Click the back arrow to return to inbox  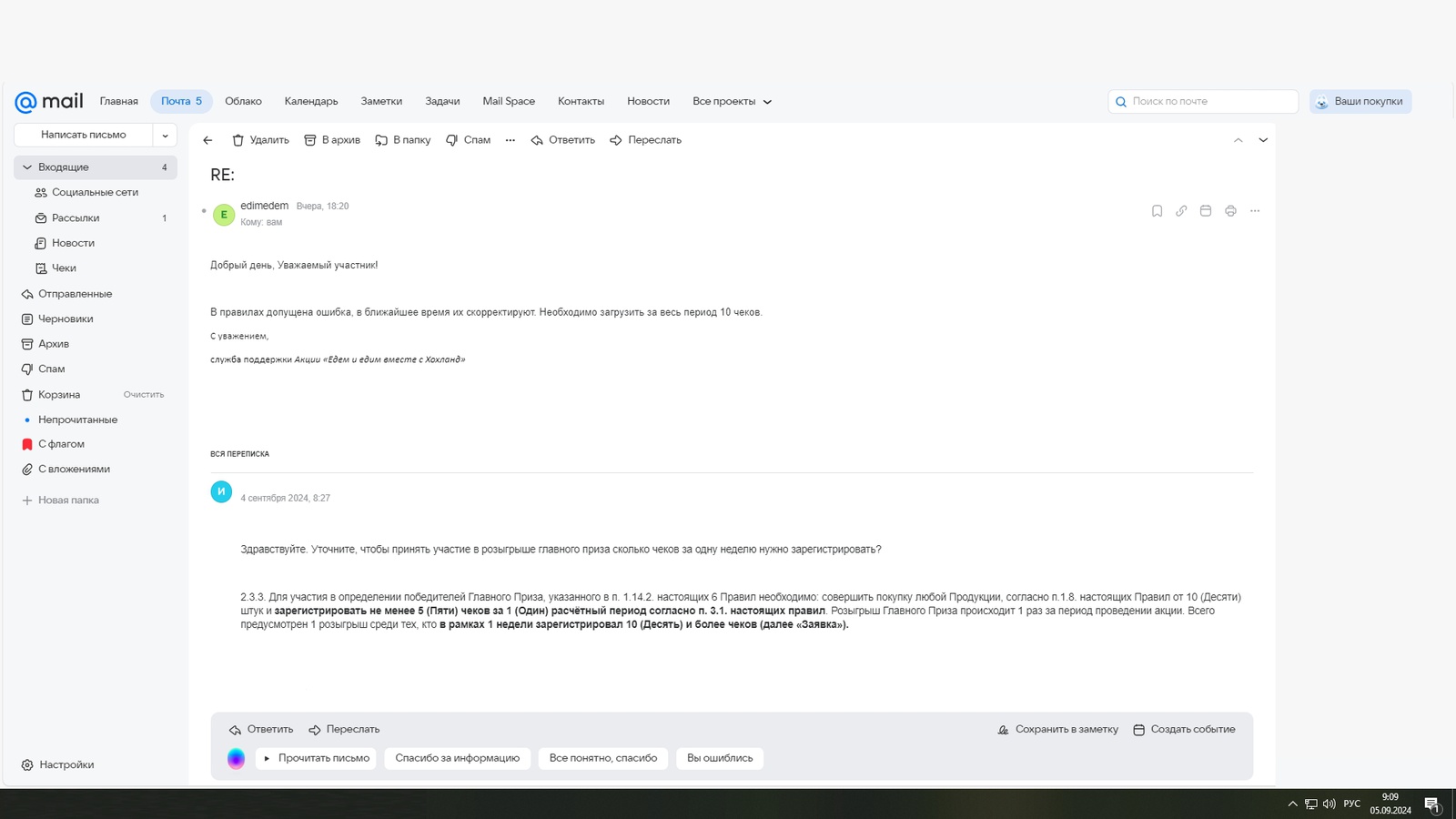pos(207,140)
